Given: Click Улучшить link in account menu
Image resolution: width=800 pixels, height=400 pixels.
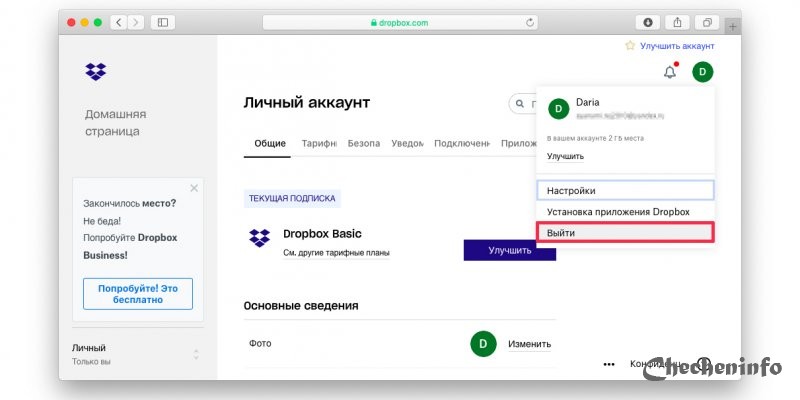Looking at the screenshot, I should coord(565,156).
